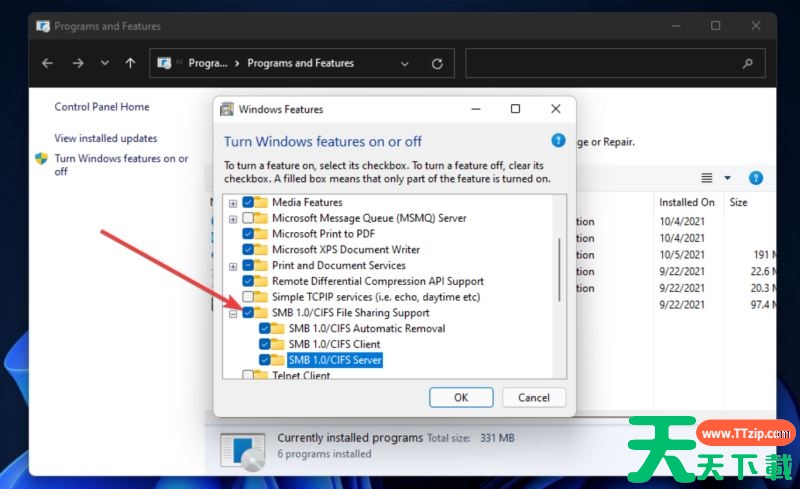Check the Microsoft Message Queue (MSMQ) Server checkbox
Image resolution: width=800 pixels, height=489 pixels.
tap(248, 218)
